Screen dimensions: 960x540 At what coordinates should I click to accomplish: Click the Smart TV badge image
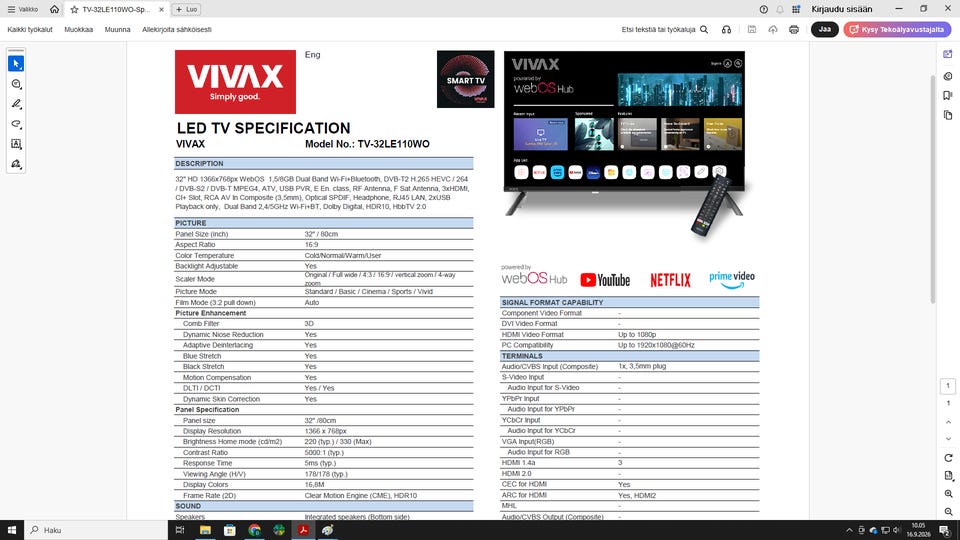tap(465, 79)
